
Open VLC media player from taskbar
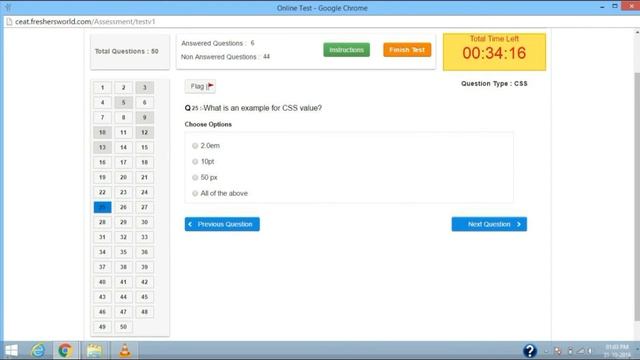pyautogui.click(x=125, y=351)
